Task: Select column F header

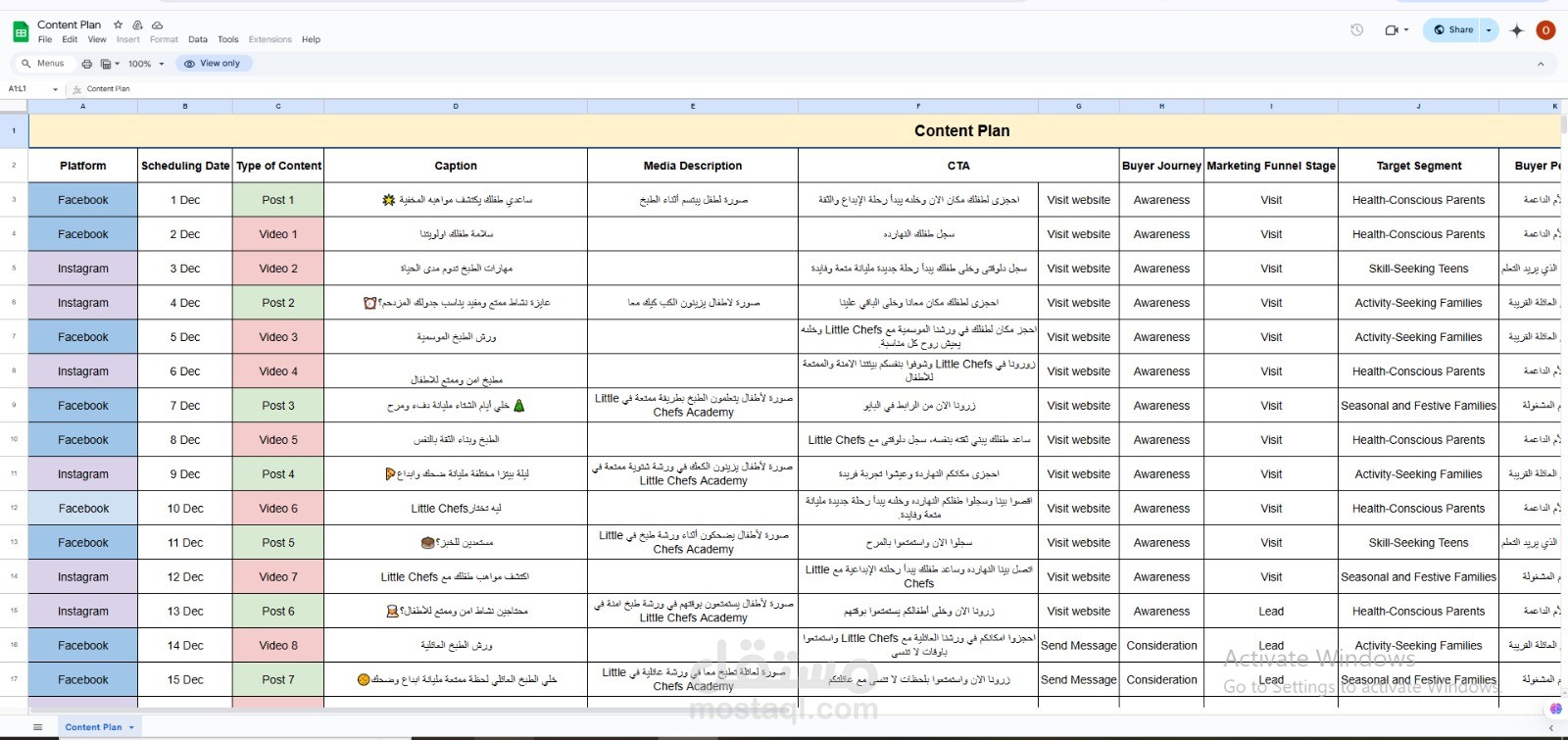Action: point(918,106)
